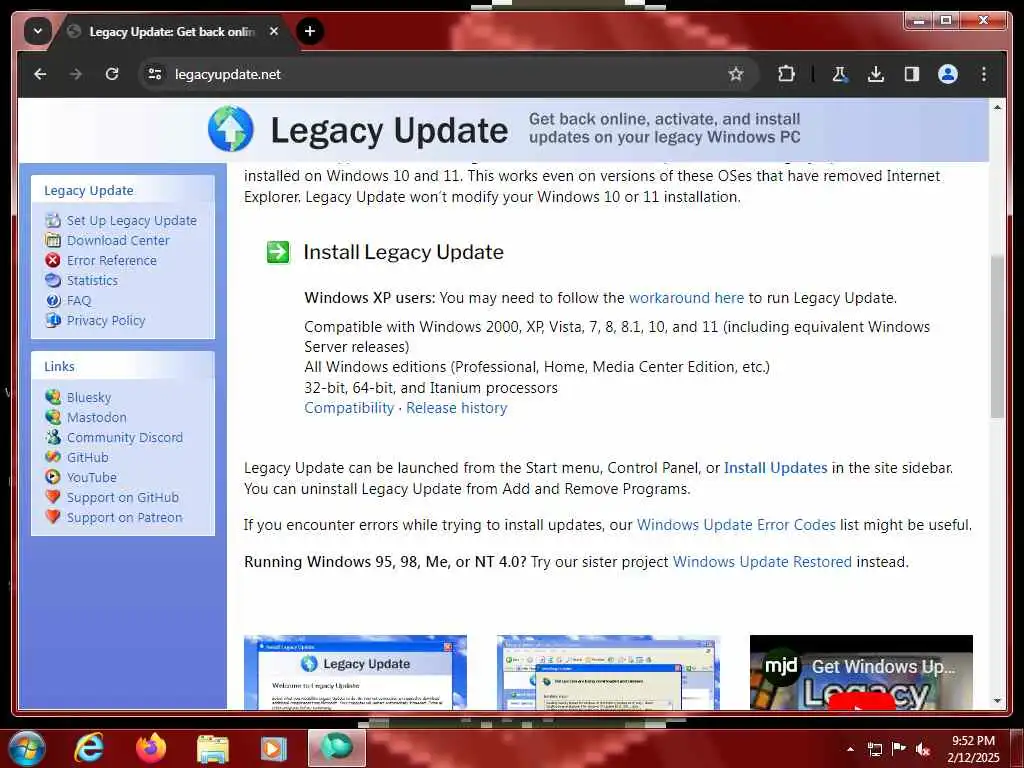This screenshot has width=1024, height=768.
Task: Open Set Up Legacy Update sidebar link
Action: tap(131, 221)
